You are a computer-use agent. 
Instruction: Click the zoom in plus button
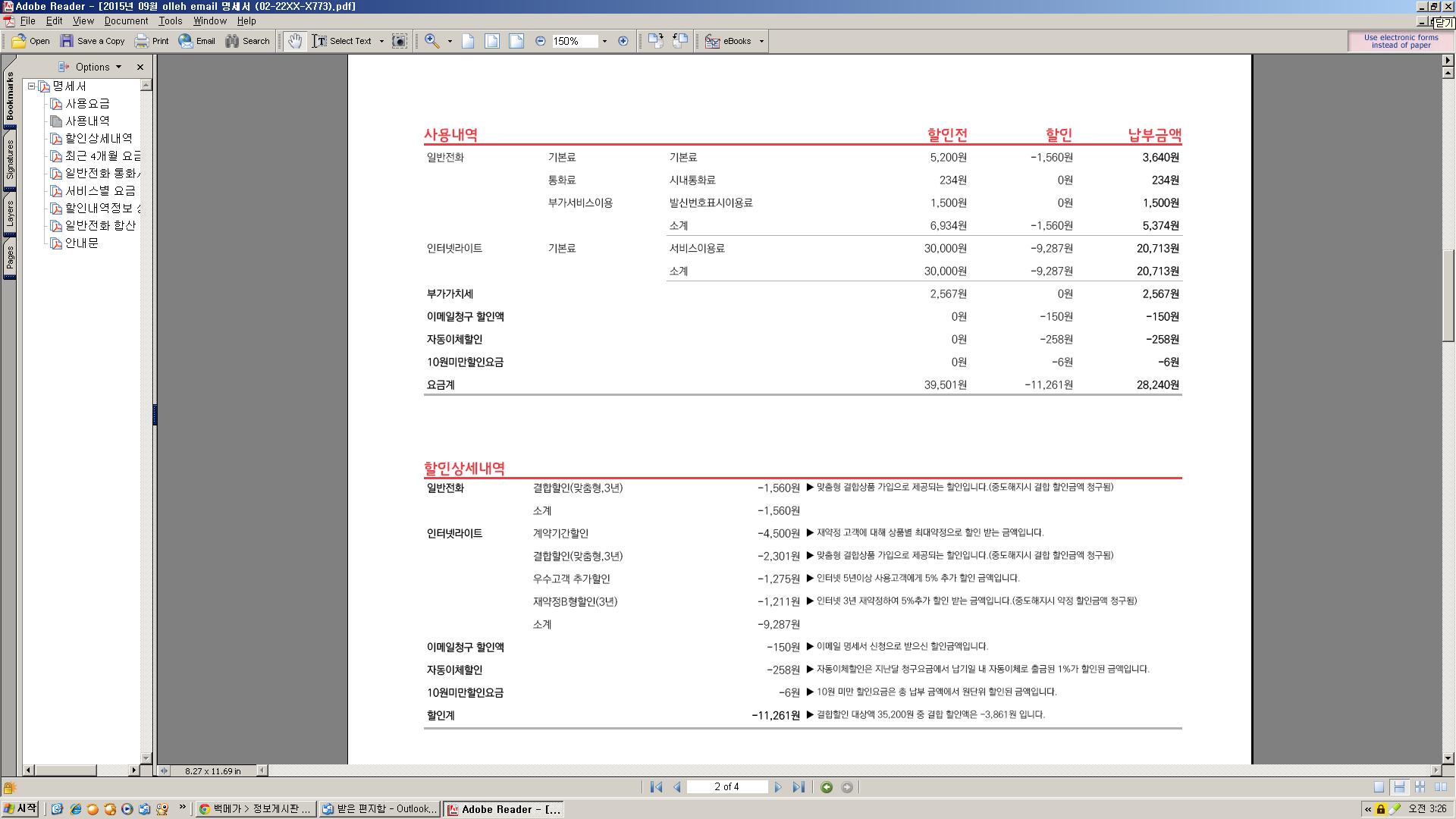pyautogui.click(x=623, y=41)
